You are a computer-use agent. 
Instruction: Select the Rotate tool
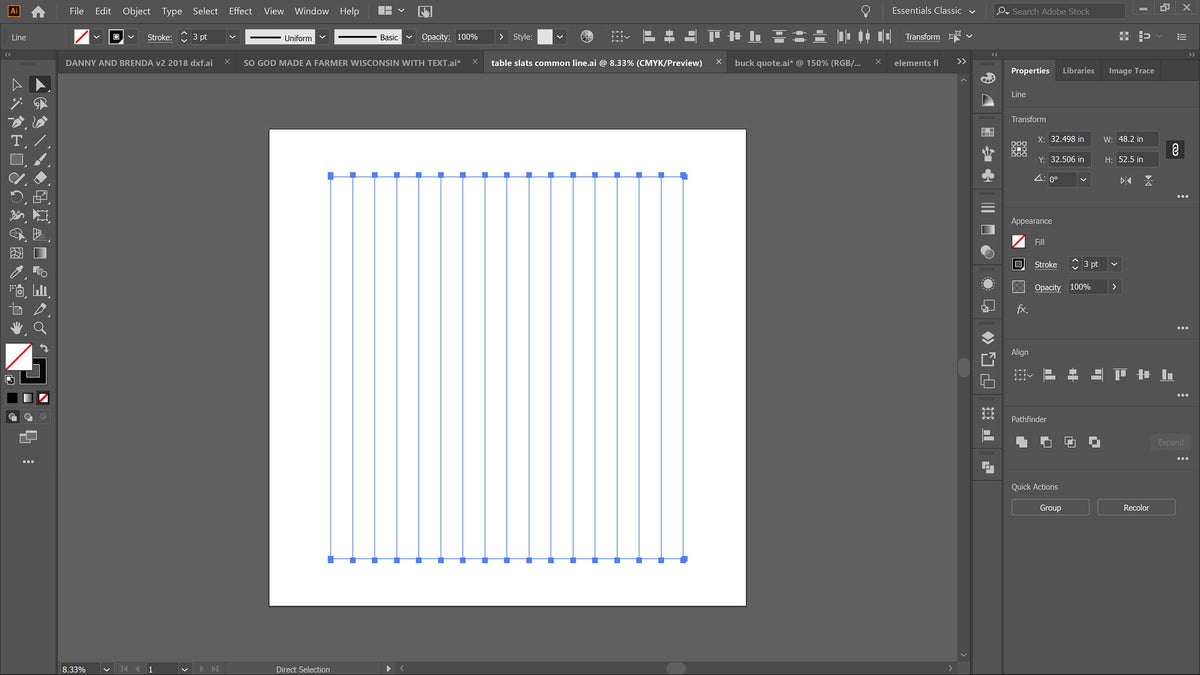[x=17, y=197]
